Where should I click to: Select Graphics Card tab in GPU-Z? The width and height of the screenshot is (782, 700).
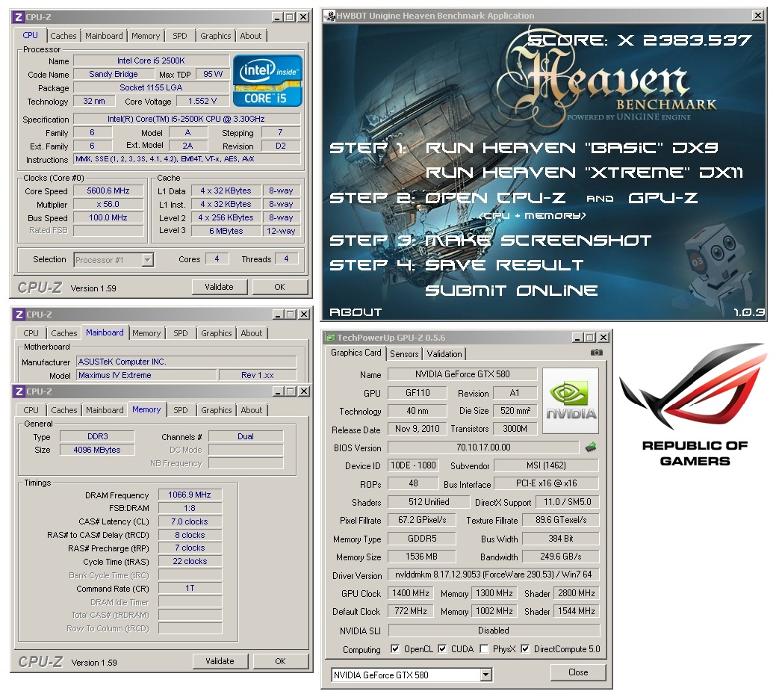pyautogui.click(x=356, y=352)
